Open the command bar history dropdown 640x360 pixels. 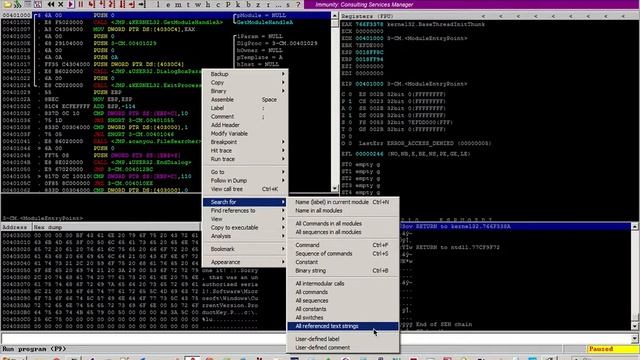pyautogui.click(x=635, y=338)
